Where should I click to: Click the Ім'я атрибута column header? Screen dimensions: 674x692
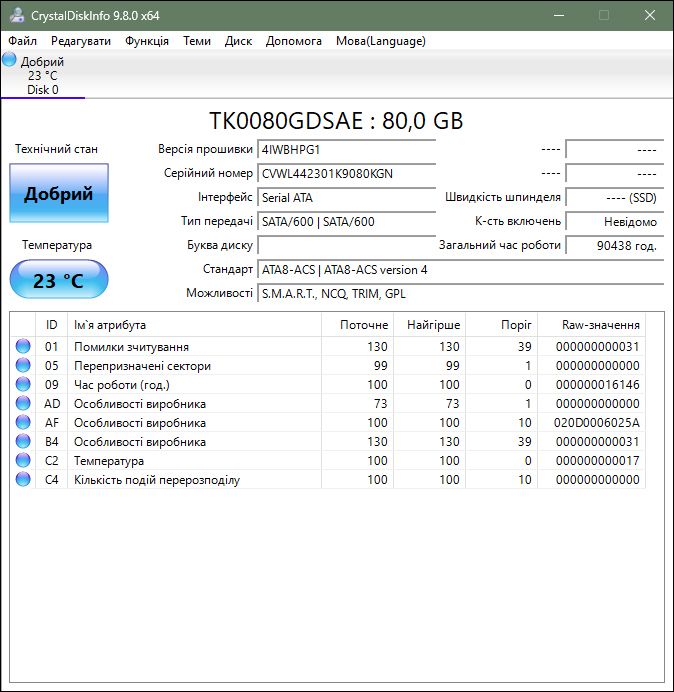(194, 325)
